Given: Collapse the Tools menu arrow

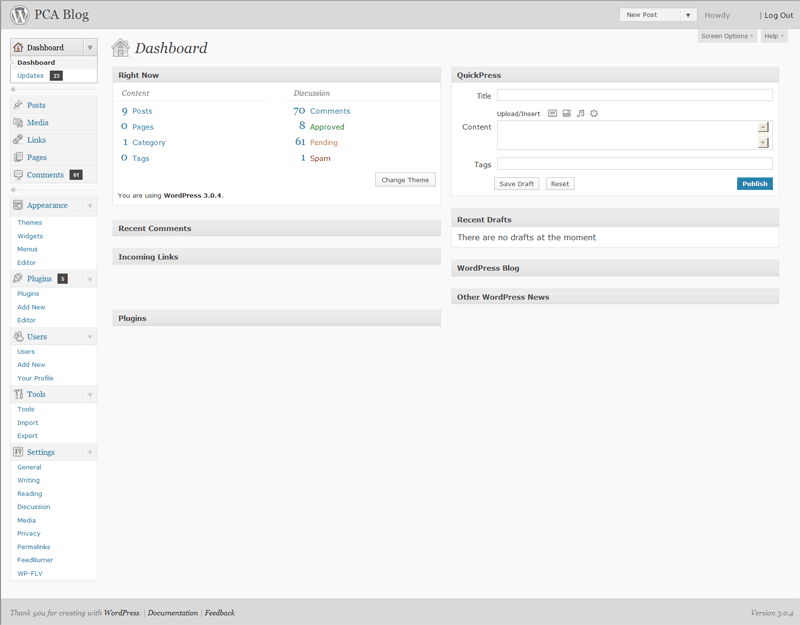Looking at the screenshot, I should pos(90,394).
